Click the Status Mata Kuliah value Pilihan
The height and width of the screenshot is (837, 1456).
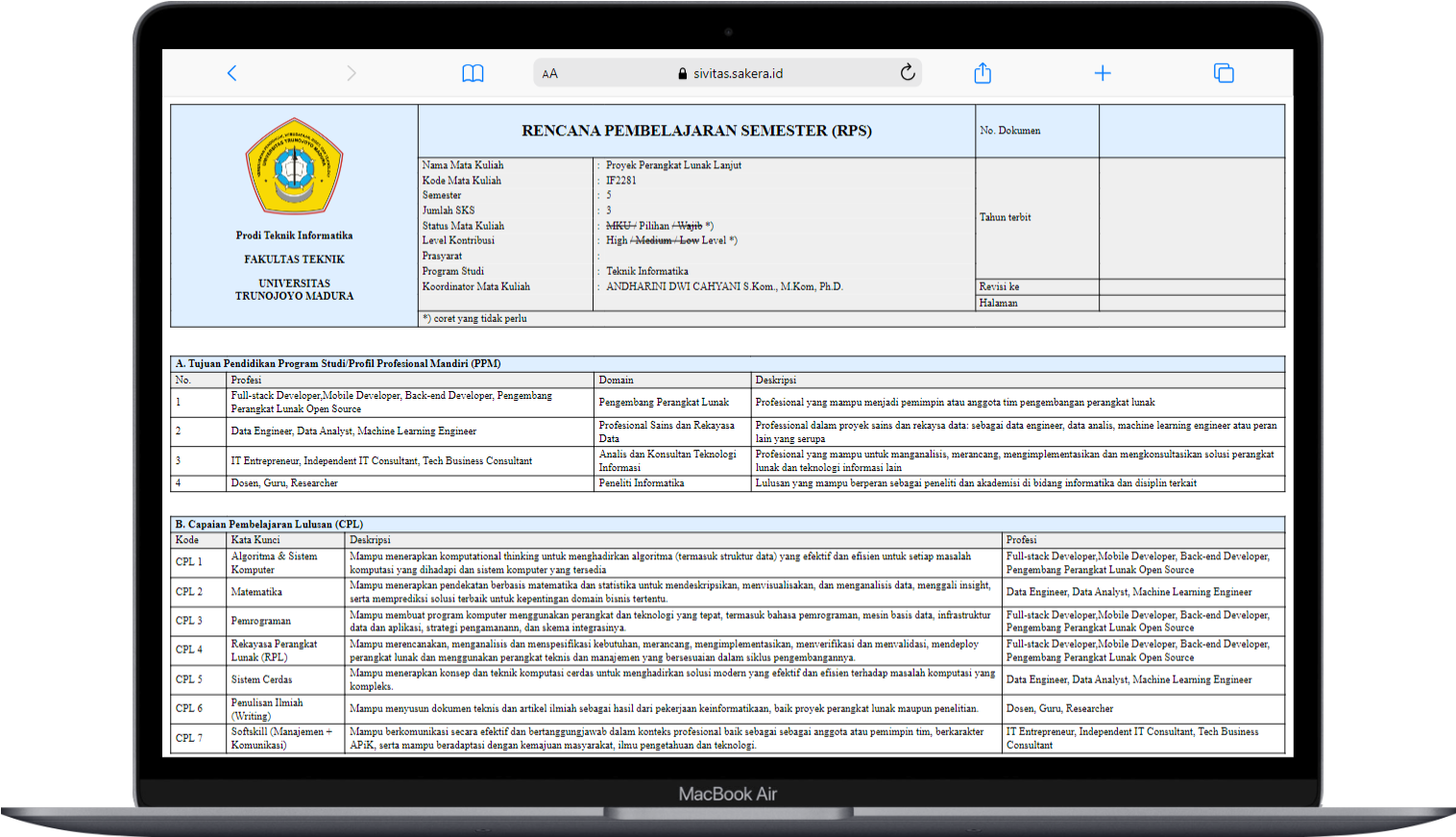654,226
